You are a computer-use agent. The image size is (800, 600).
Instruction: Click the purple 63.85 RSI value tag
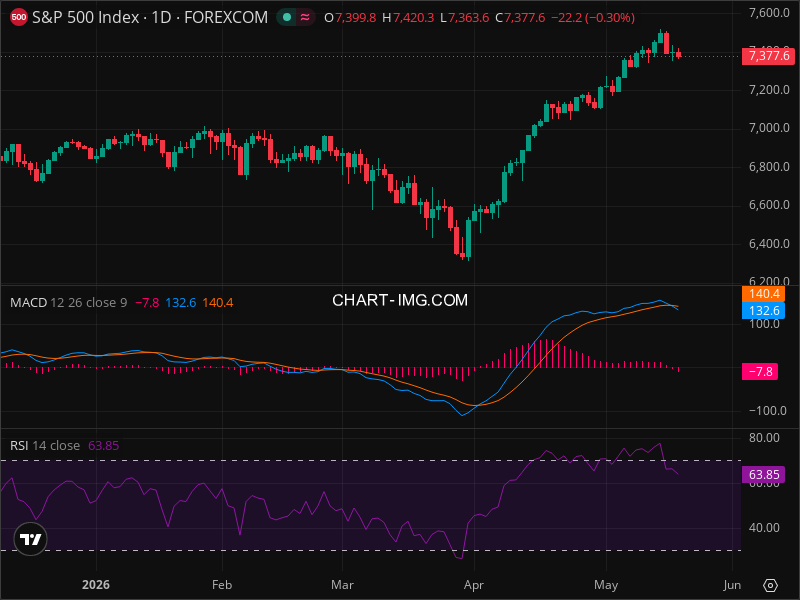[x=763, y=474]
